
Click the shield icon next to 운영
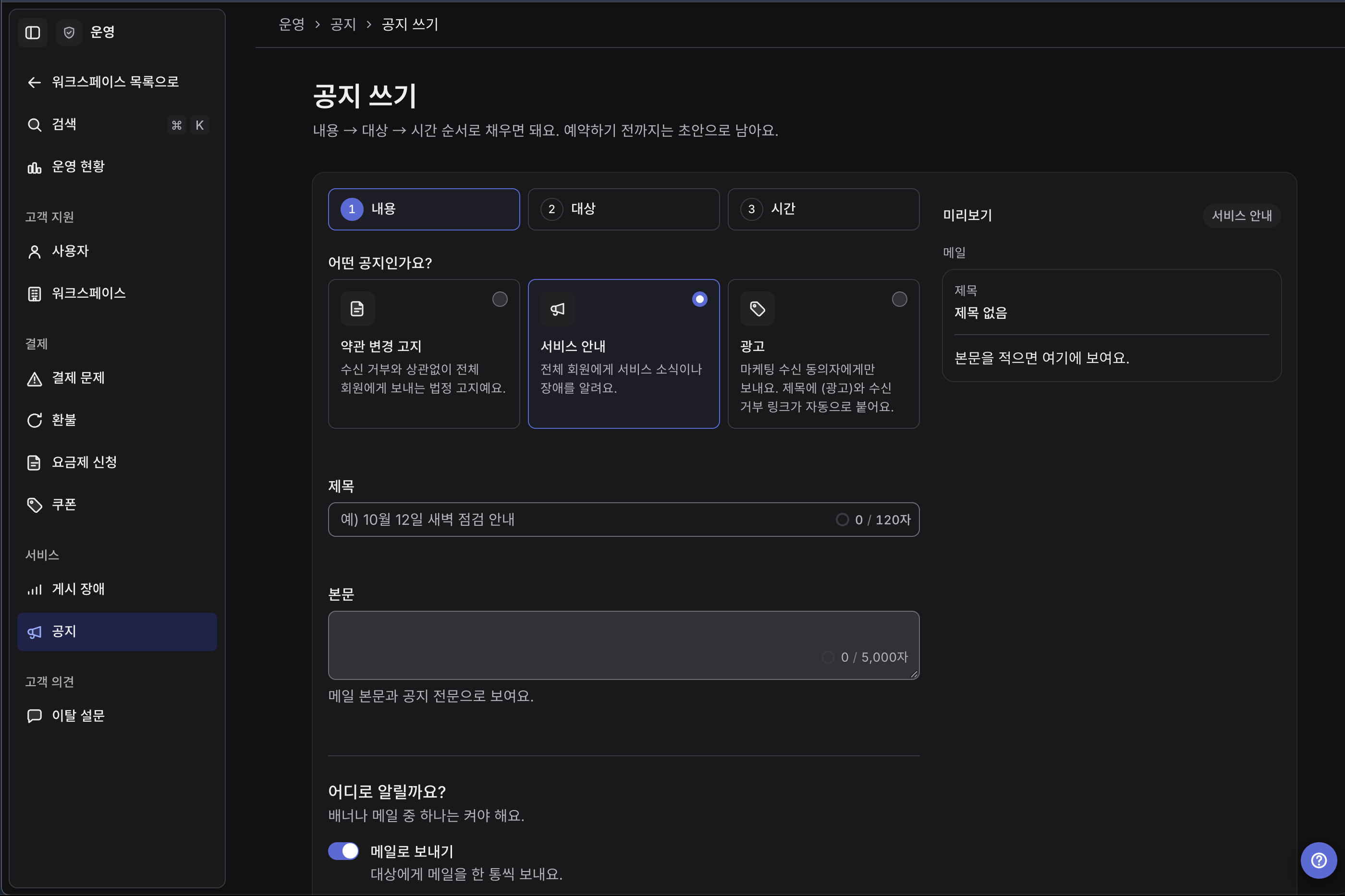[69, 33]
